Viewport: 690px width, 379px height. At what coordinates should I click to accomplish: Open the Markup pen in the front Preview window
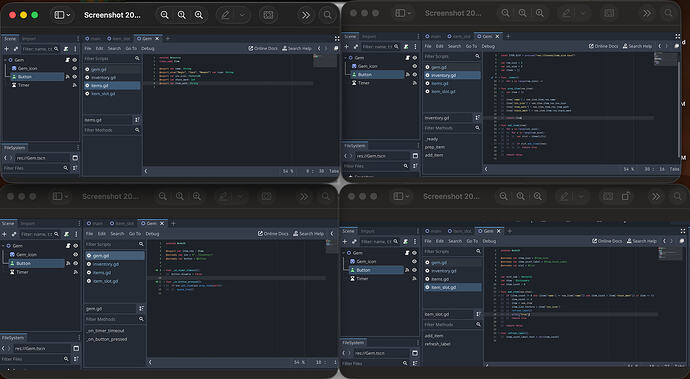pyautogui.click(x=226, y=15)
